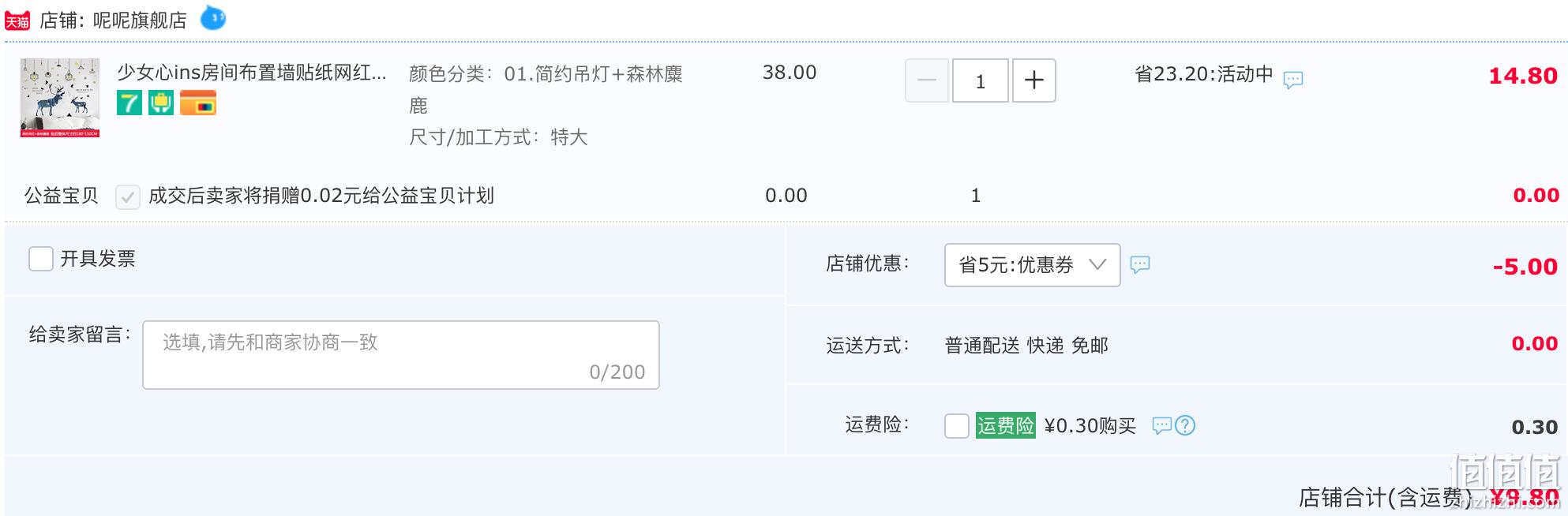The width and height of the screenshot is (1568, 516).
Task: Open the Wangwang chat with the store
Action: [213, 17]
